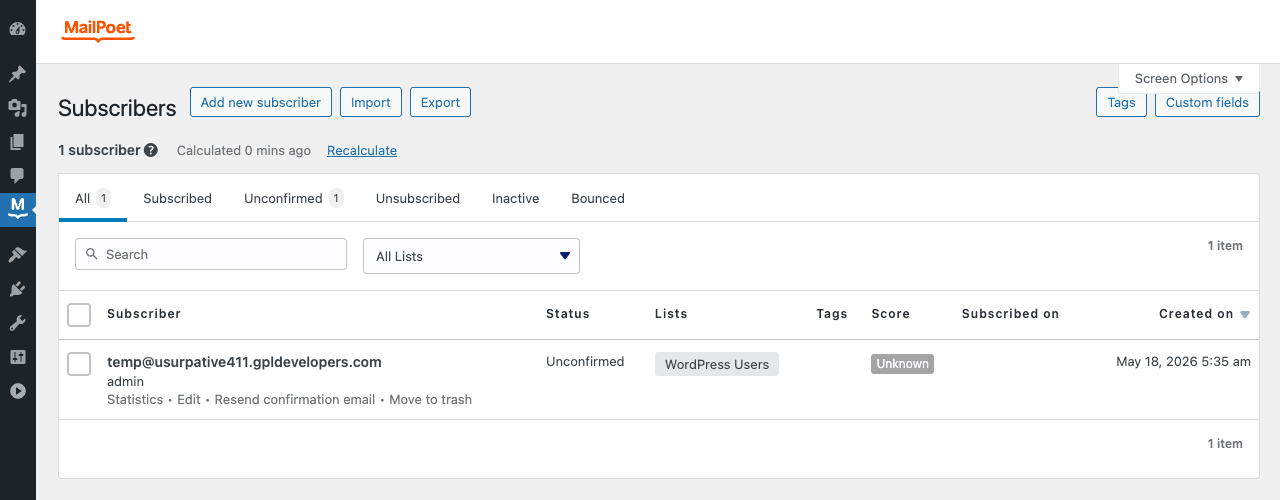Click the Score column header
The image size is (1280, 500).
890,314
